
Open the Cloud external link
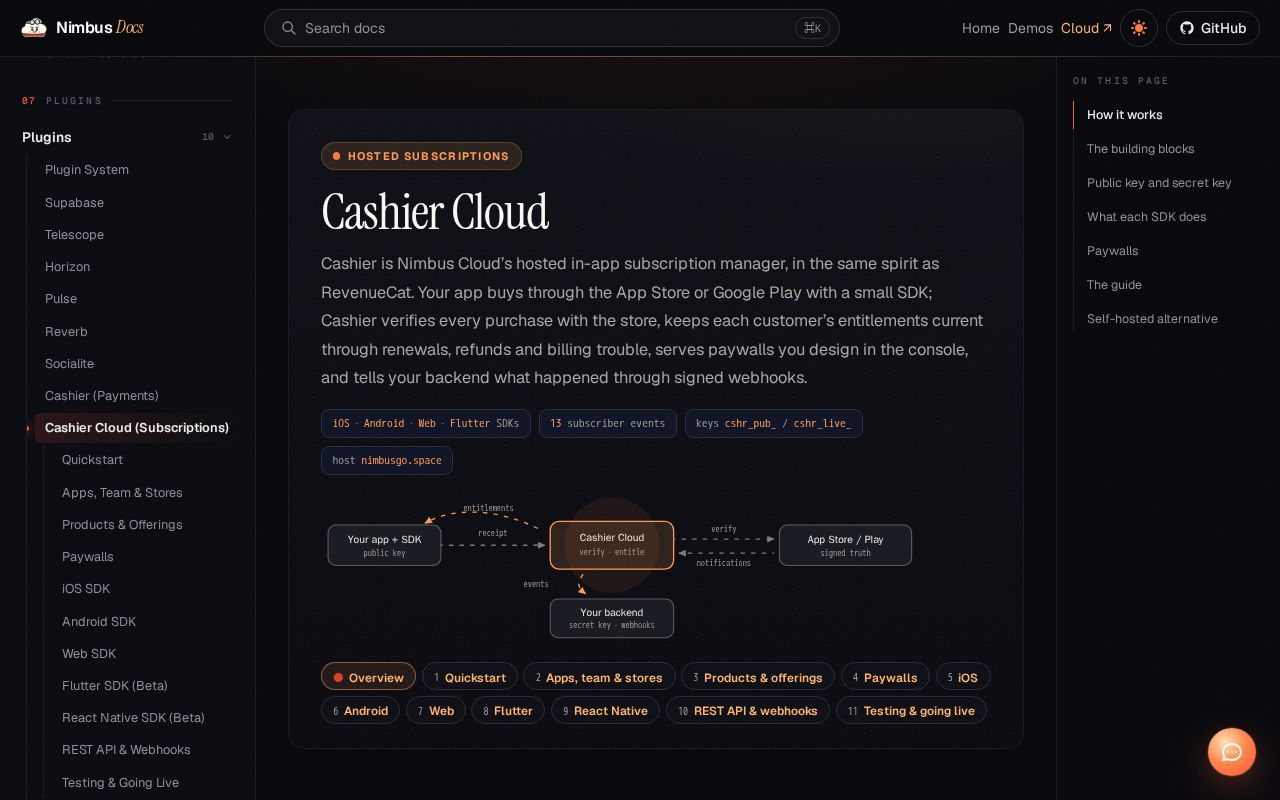(x=1086, y=28)
